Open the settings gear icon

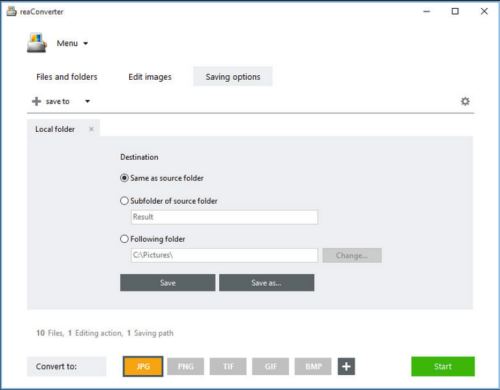click(465, 101)
